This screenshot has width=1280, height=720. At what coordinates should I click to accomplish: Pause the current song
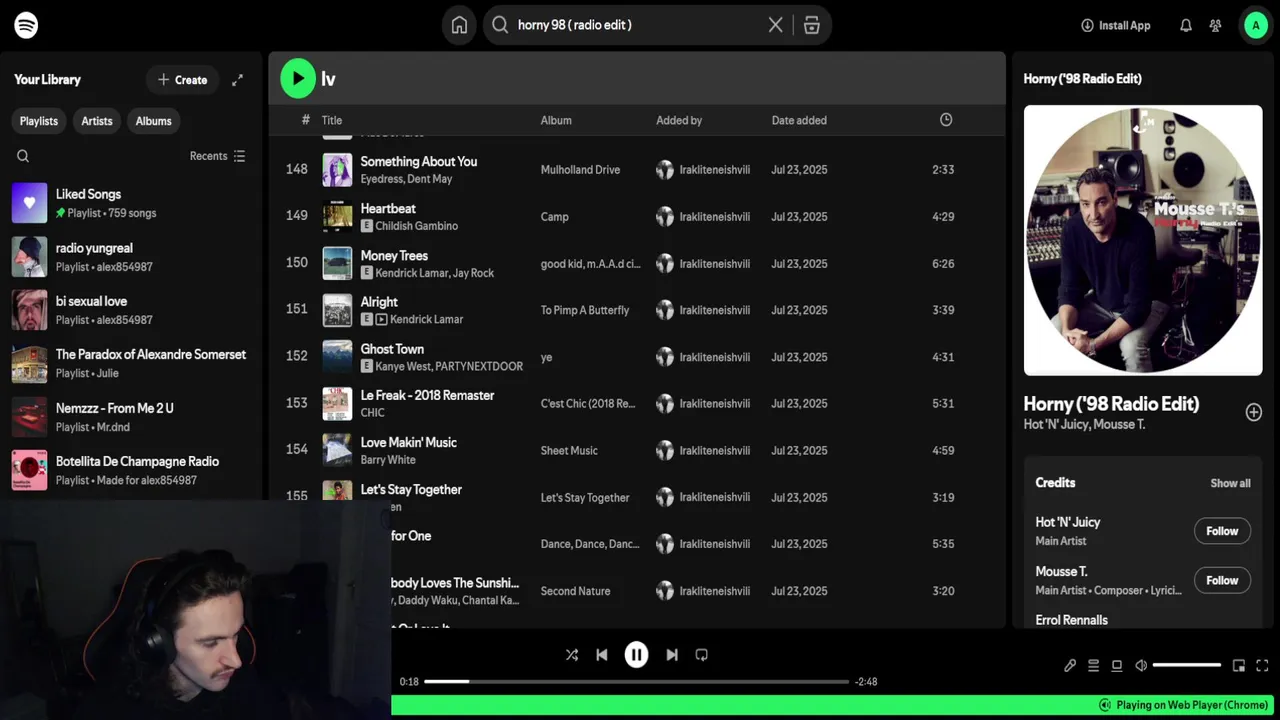tap(637, 655)
